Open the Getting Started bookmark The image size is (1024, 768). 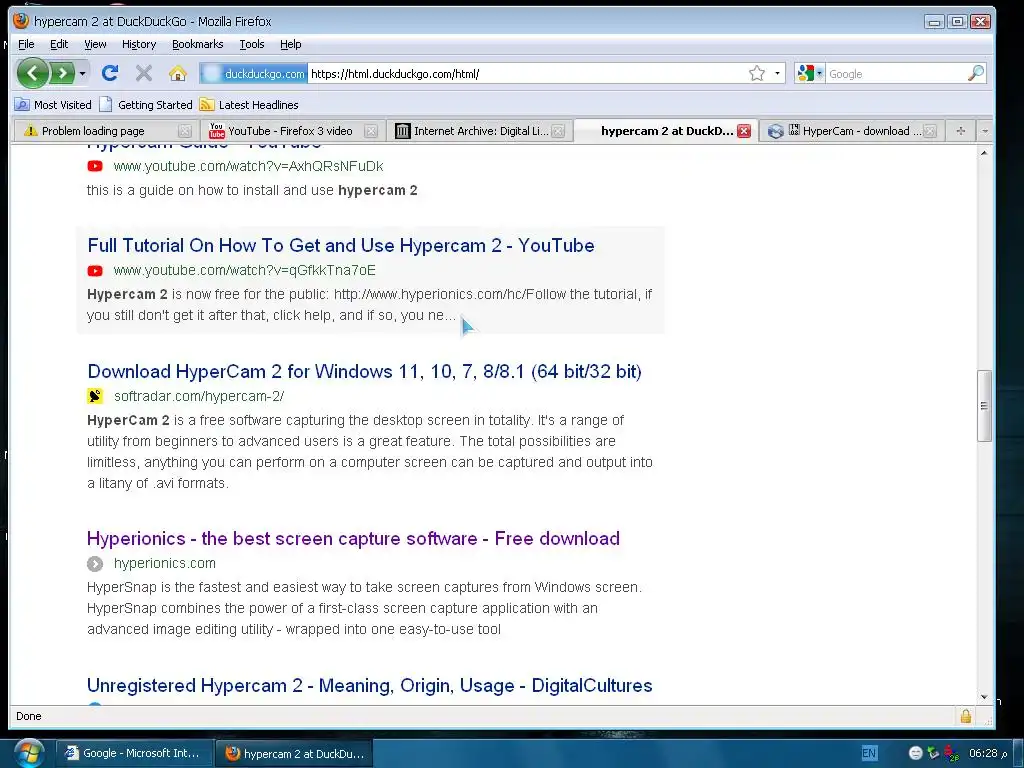[x=146, y=104]
